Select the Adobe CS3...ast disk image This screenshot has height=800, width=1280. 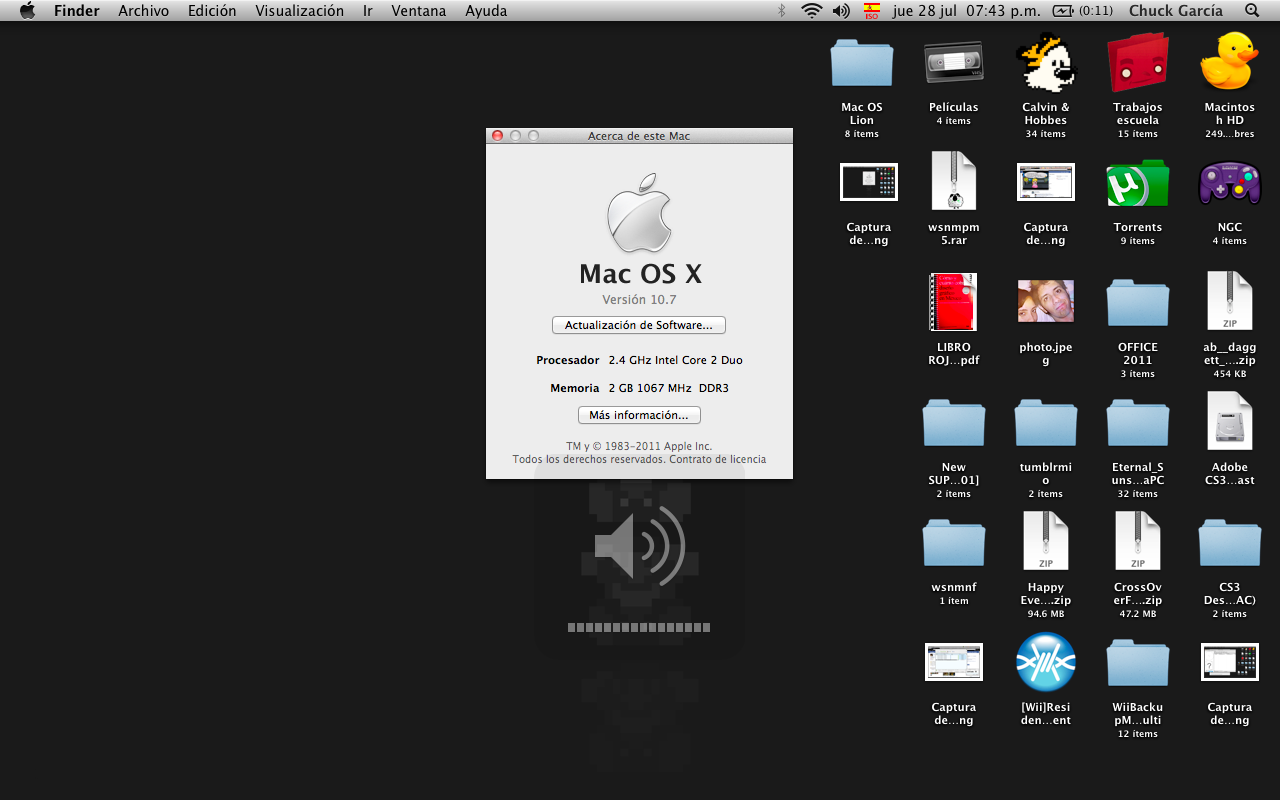[x=1229, y=421]
